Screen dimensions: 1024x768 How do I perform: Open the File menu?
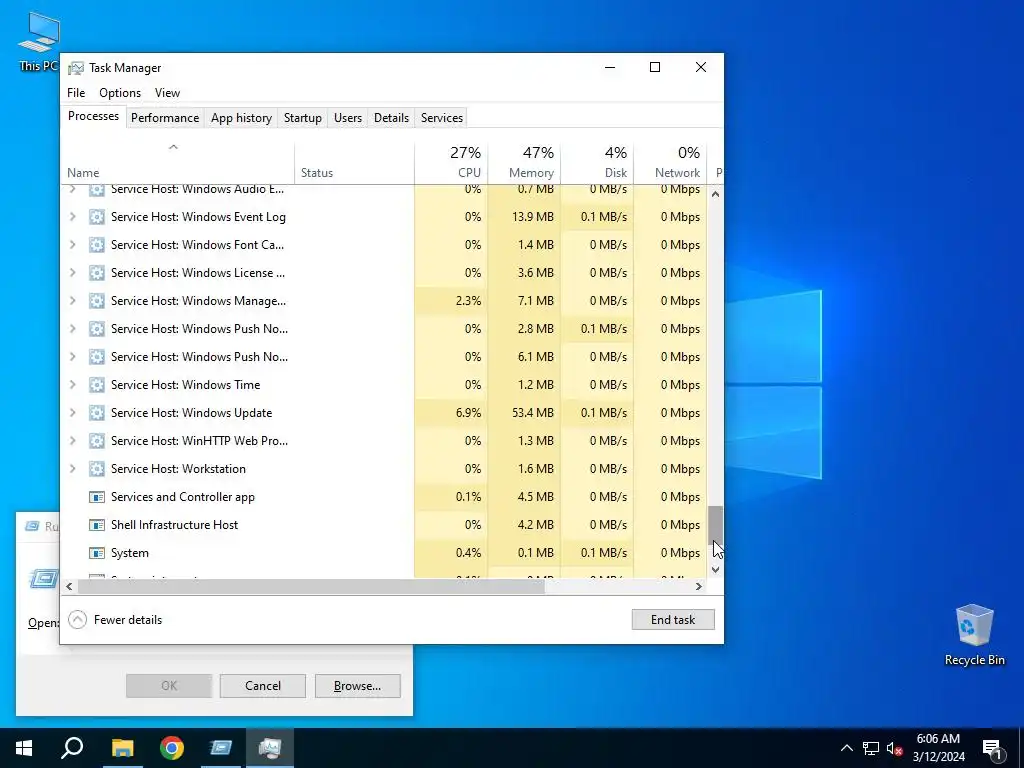76,93
